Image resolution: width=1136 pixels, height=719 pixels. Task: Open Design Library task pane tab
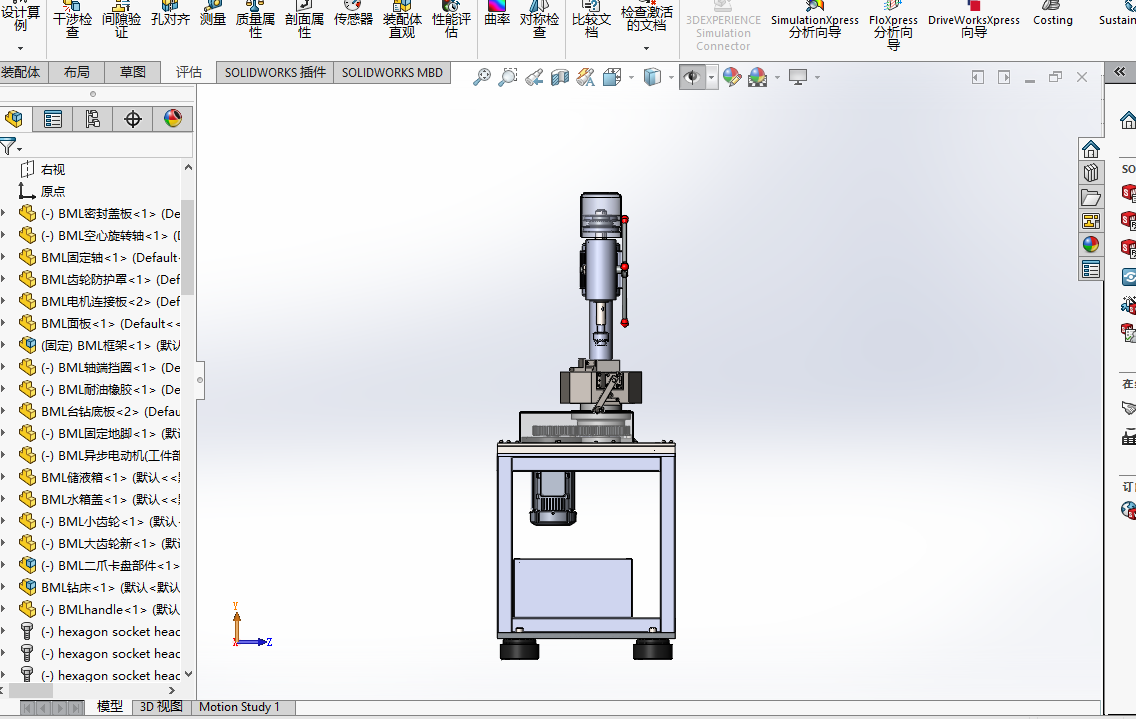coord(1090,173)
